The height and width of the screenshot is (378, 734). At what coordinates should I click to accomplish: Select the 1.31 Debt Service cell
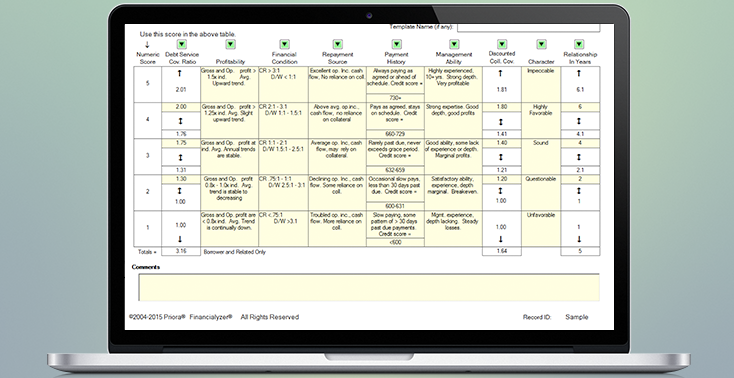[x=181, y=170]
